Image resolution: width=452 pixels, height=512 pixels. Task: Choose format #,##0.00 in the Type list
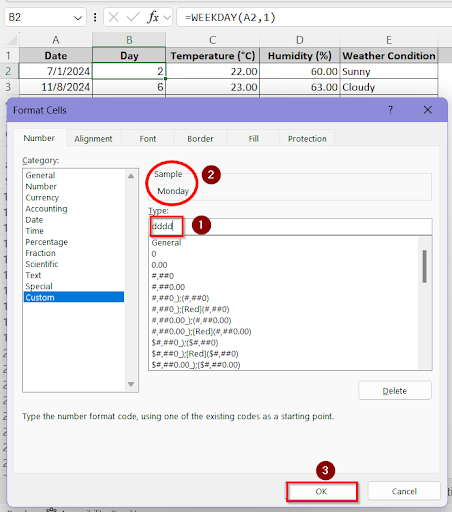point(168,287)
